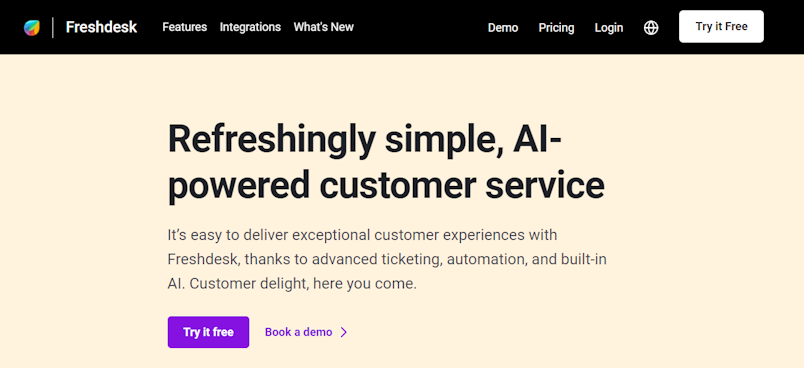Open the Integrations menu item
Image resolution: width=804 pixels, height=368 pixels.
coord(250,27)
